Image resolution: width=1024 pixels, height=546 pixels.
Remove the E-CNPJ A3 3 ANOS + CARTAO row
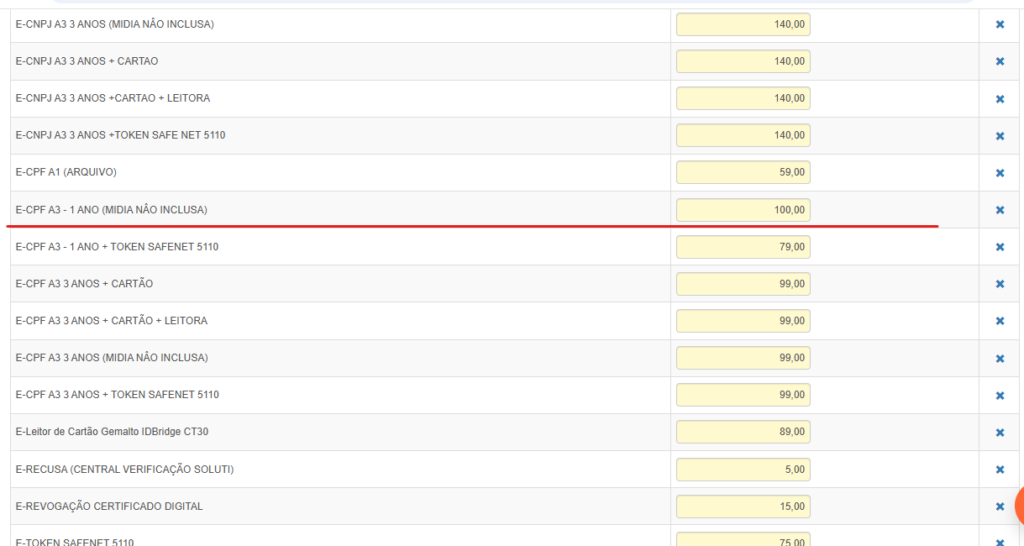point(999,62)
